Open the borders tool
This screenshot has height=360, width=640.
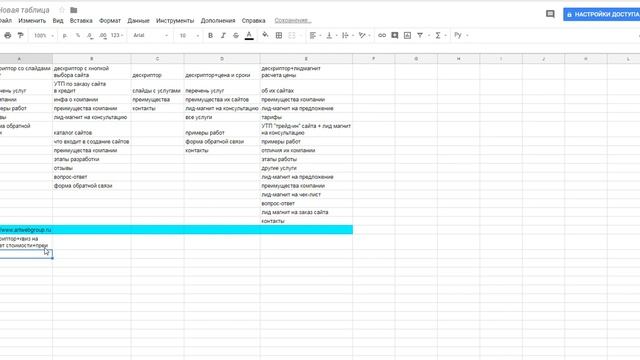(x=279, y=36)
